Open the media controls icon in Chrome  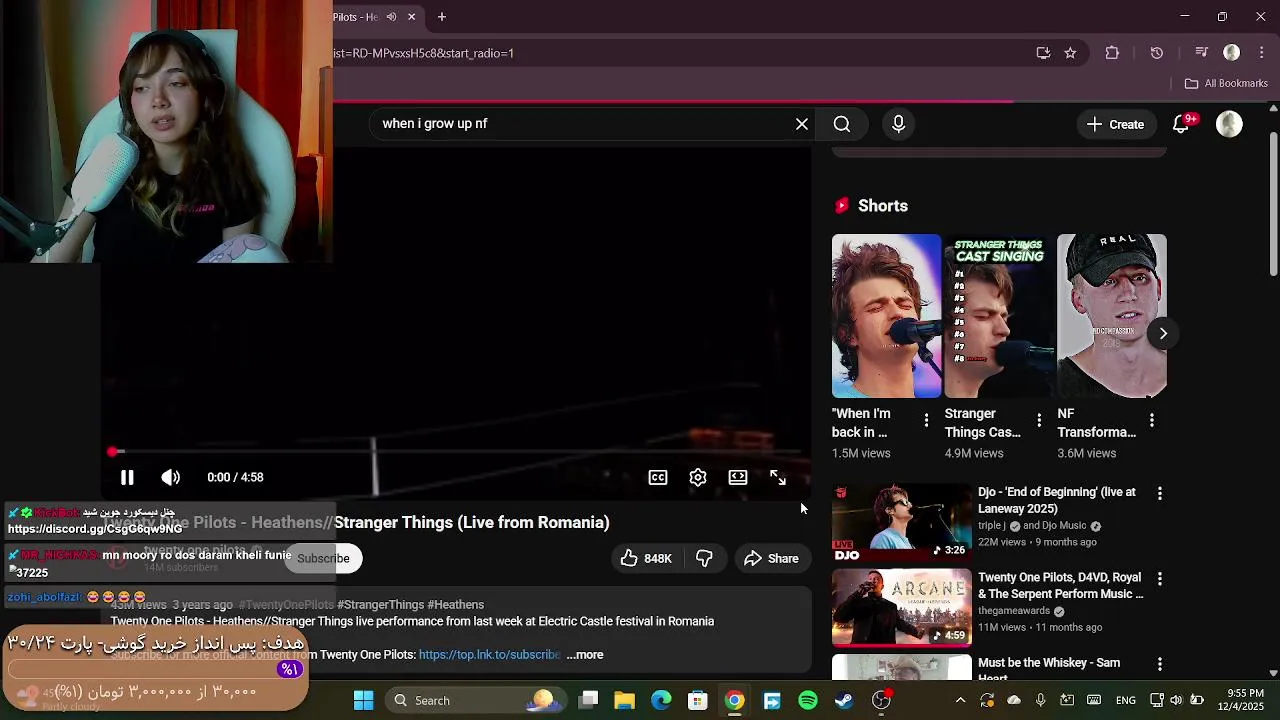coord(1201,53)
